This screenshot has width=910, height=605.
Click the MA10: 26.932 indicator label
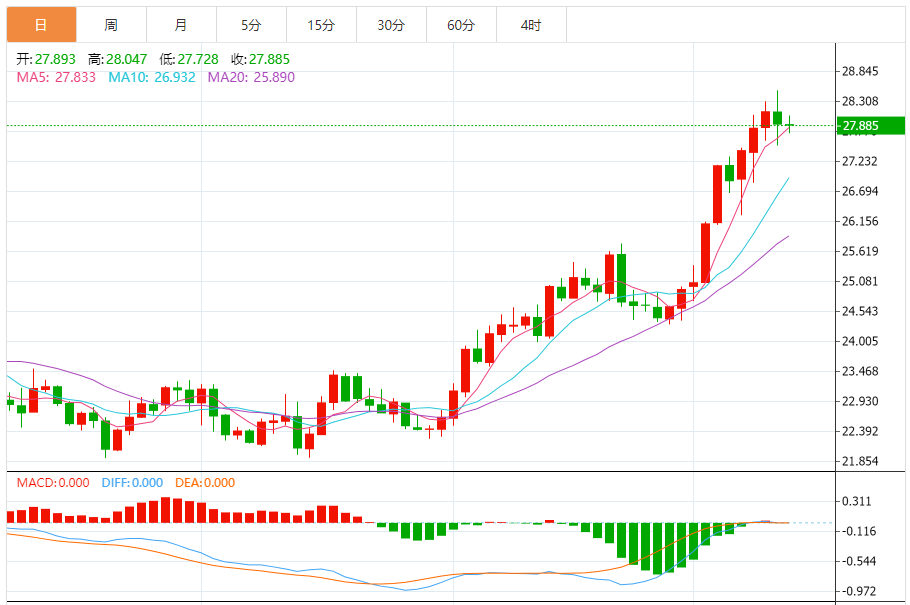click(x=152, y=77)
